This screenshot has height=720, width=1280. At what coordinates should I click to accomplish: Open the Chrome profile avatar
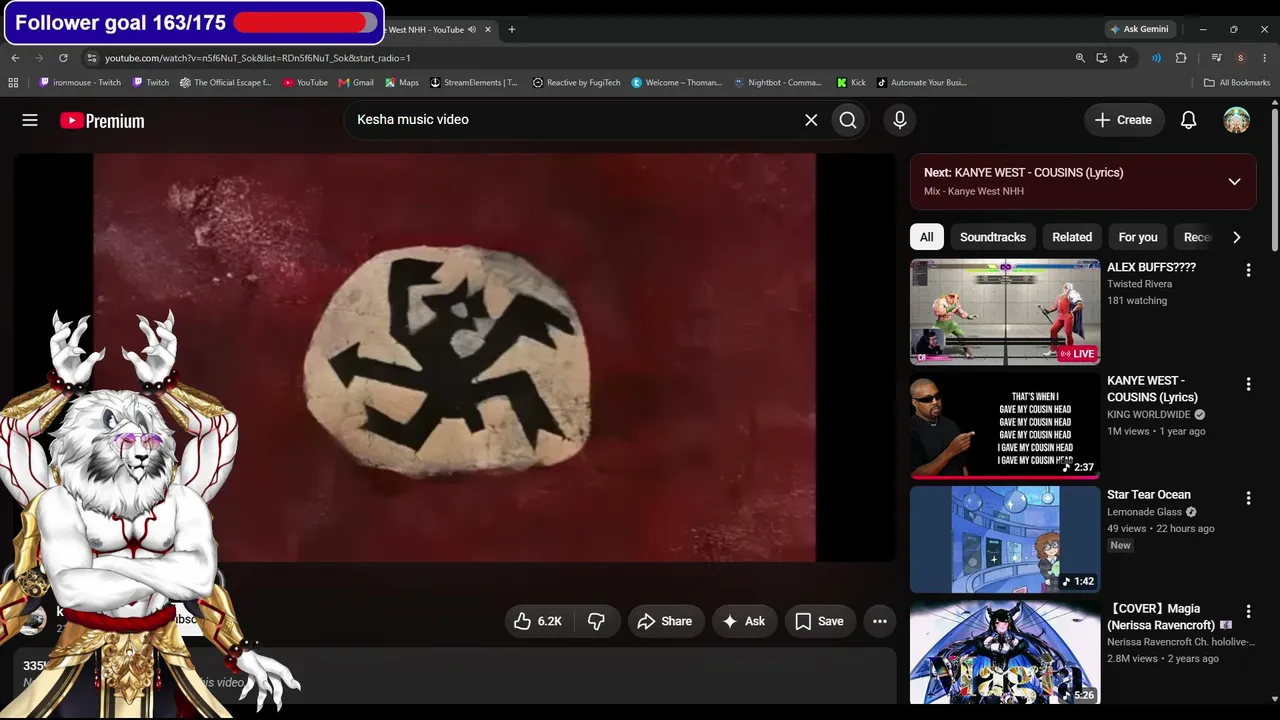(x=1240, y=58)
